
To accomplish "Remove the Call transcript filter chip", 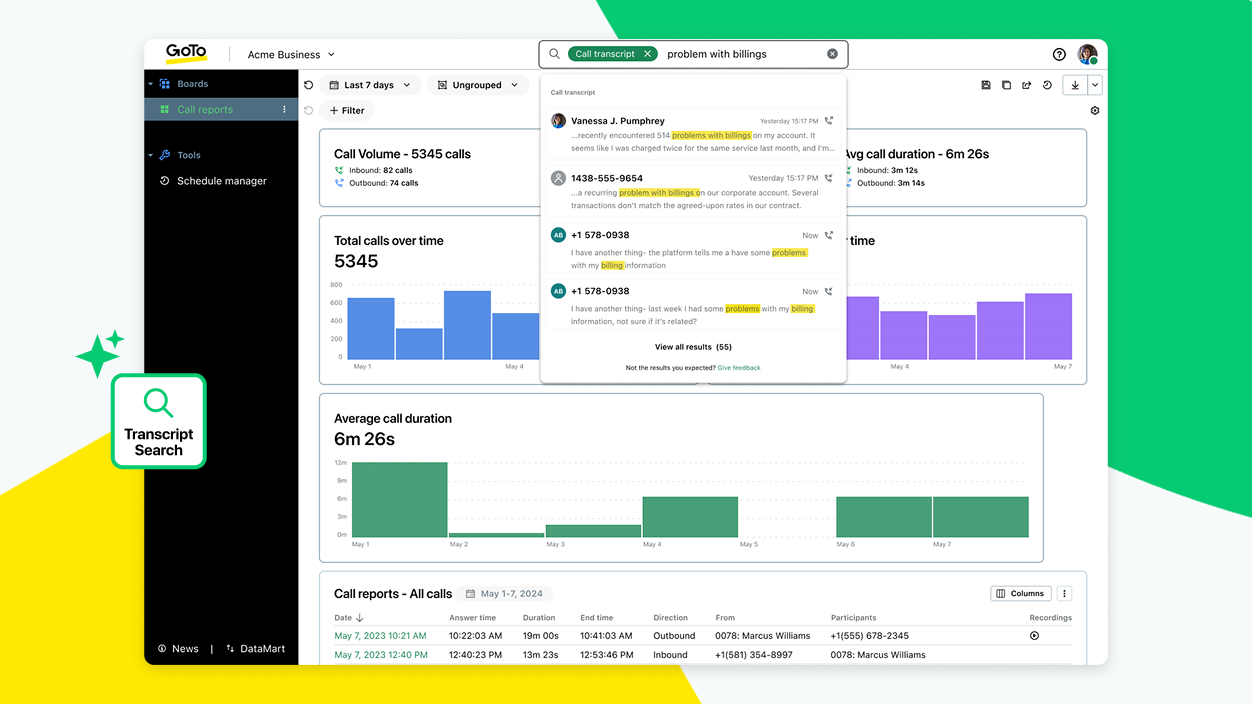I will (647, 54).
